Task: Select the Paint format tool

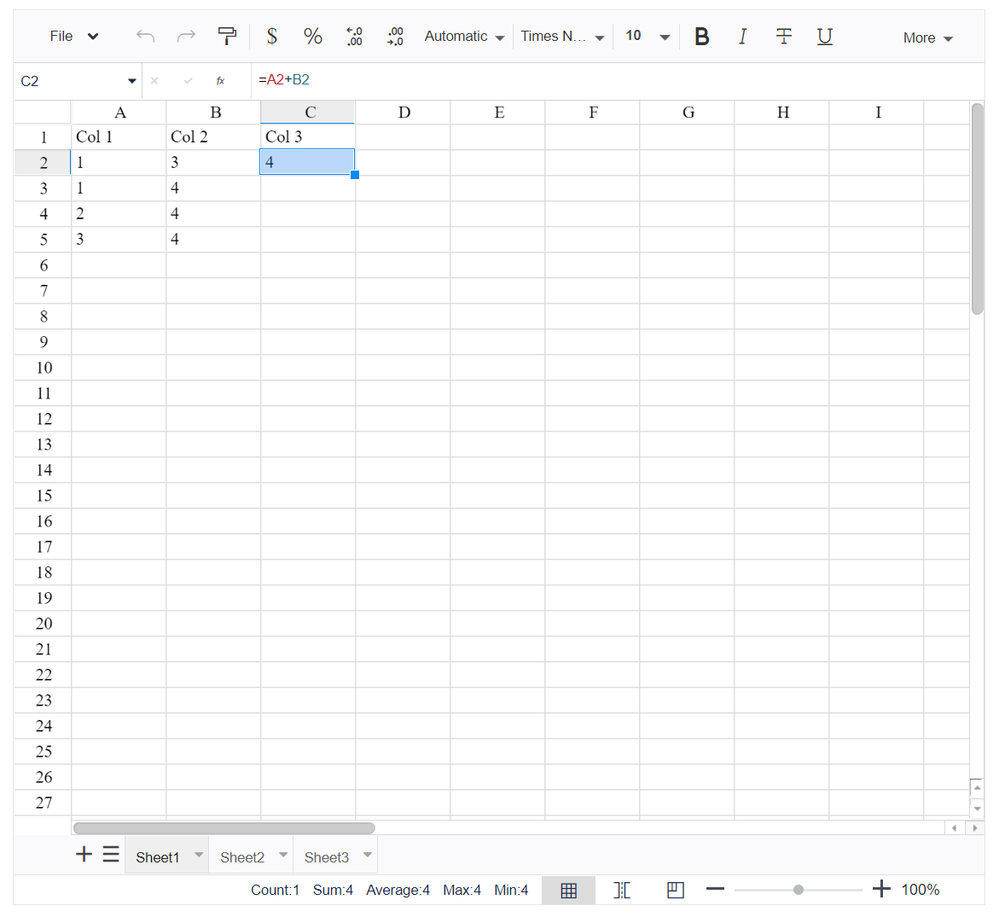Action: tap(227, 36)
